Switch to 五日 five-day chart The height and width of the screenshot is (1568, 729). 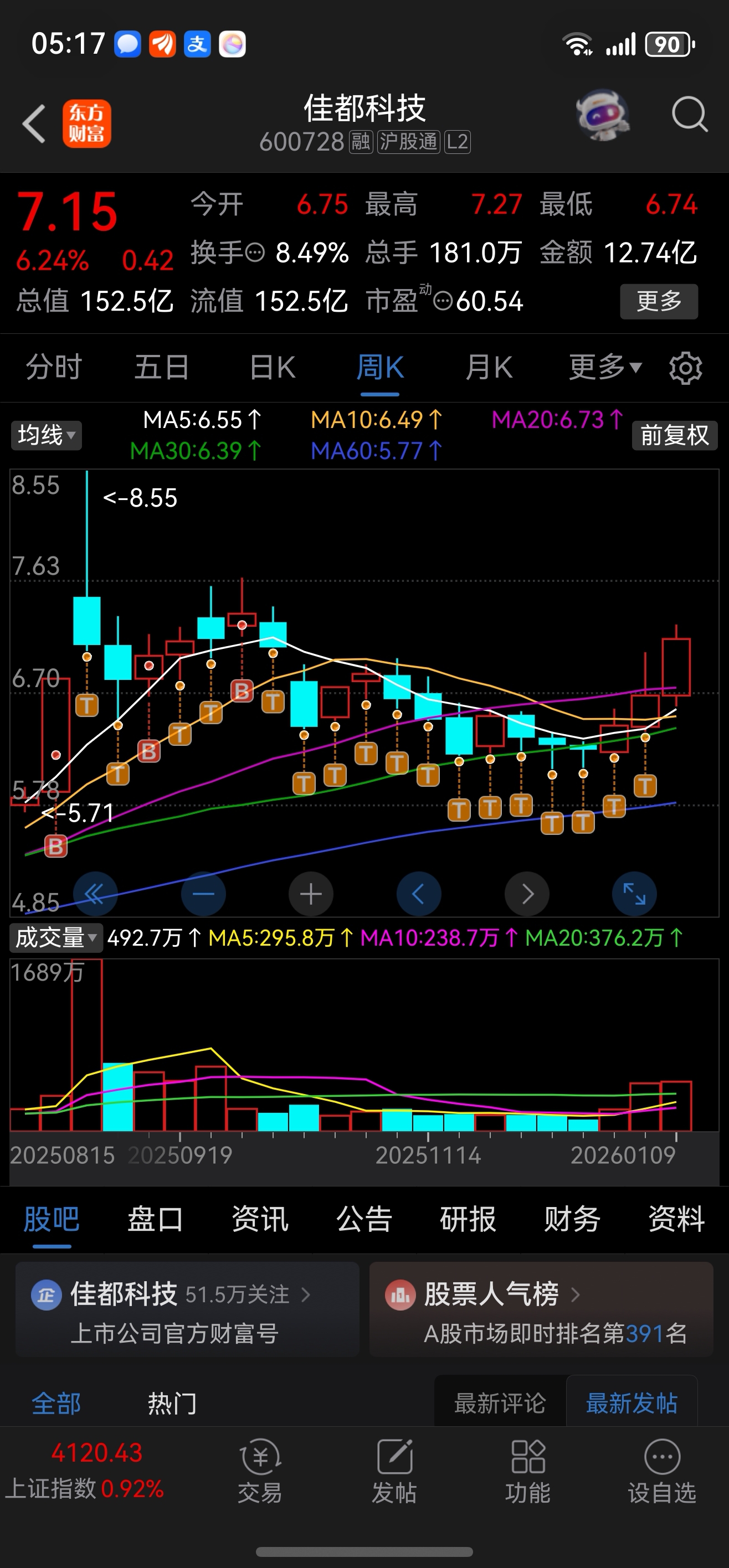point(161,367)
